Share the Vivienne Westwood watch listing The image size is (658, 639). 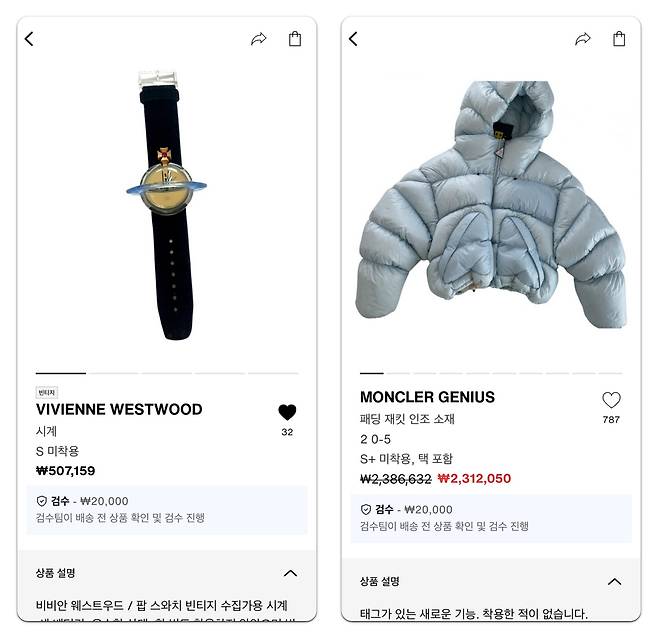(x=258, y=39)
